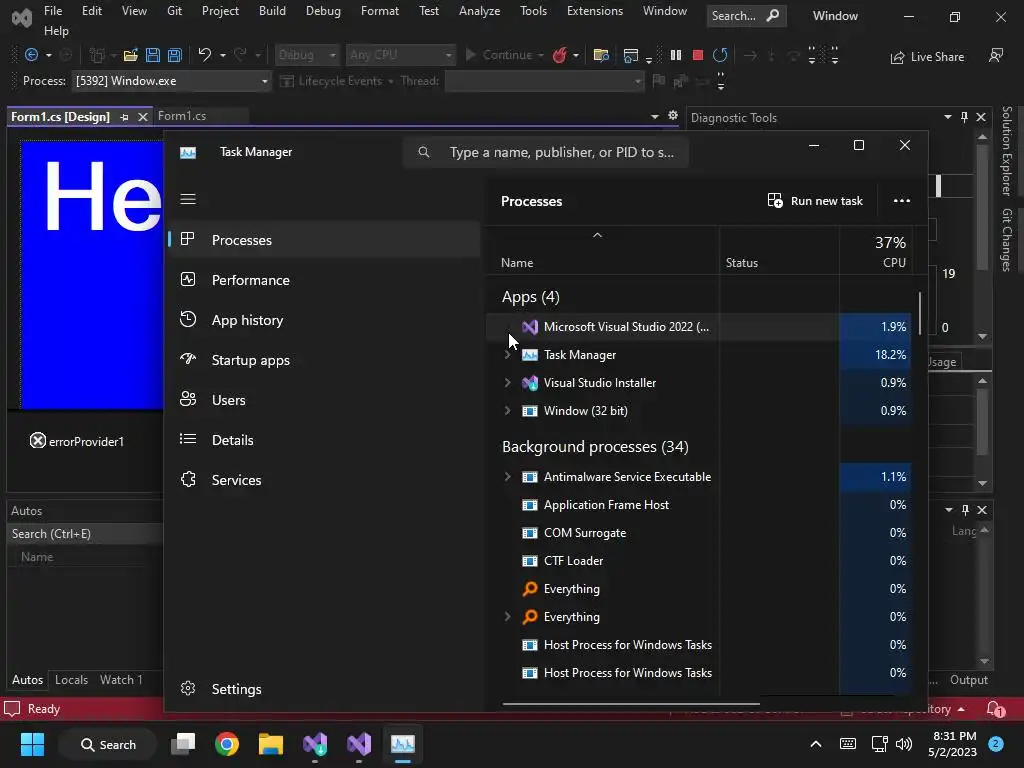Open the three-dot more options menu
The image size is (1024, 768).
pos(902,200)
